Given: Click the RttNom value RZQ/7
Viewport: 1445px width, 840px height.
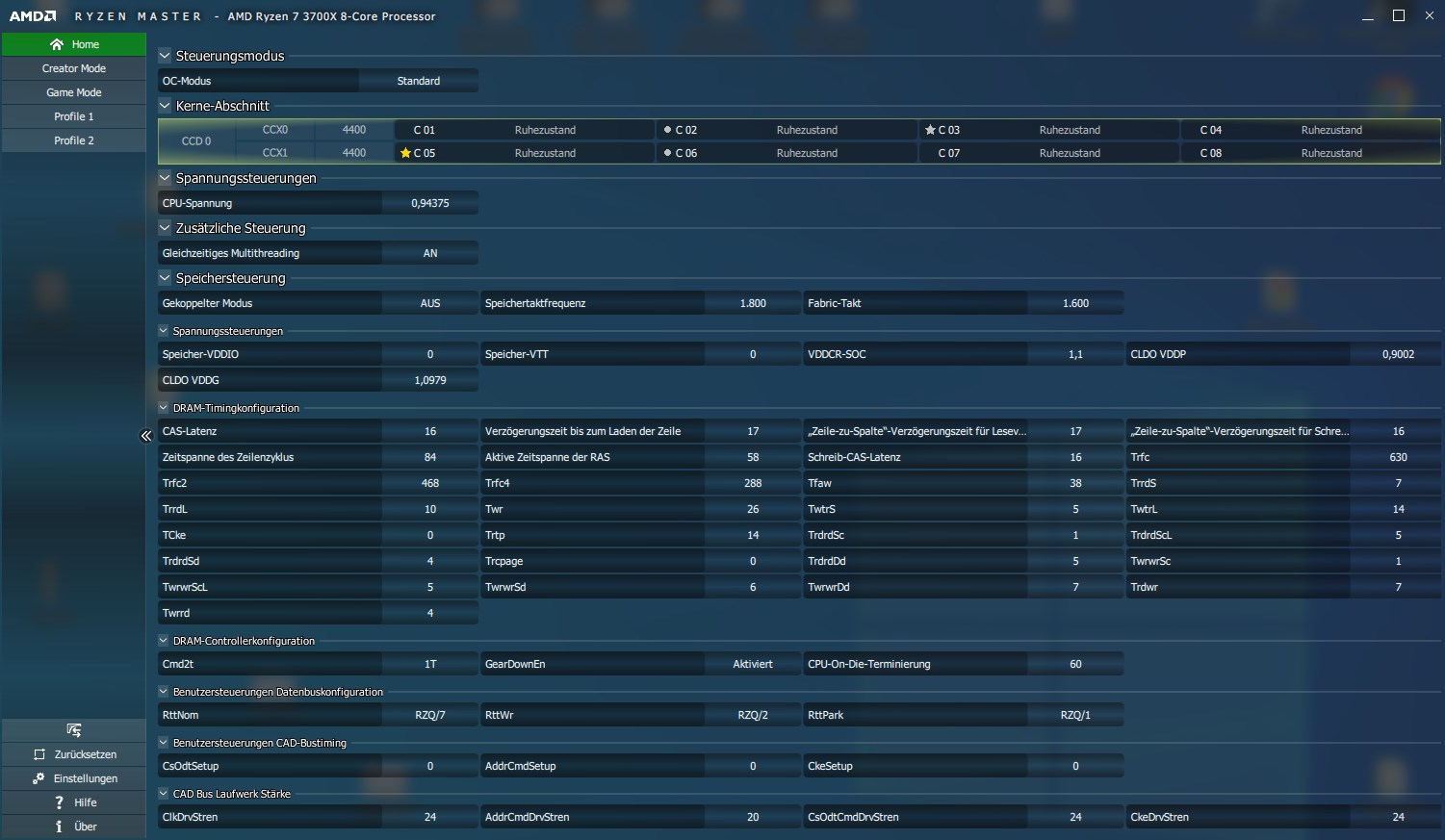Looking at the screenshot, I should 430,715.
